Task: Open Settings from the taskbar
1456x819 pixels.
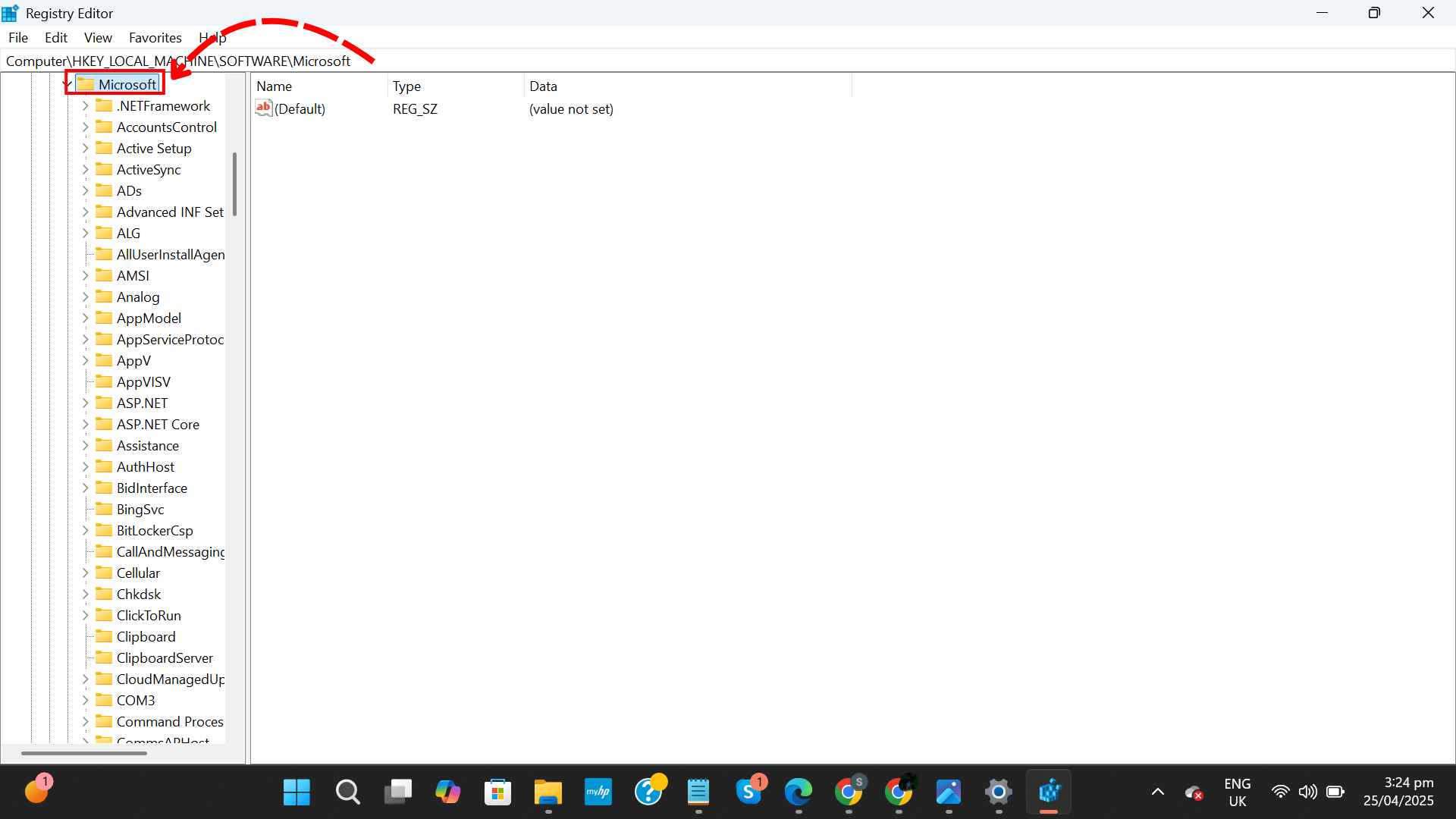Action: pos(999,791)
